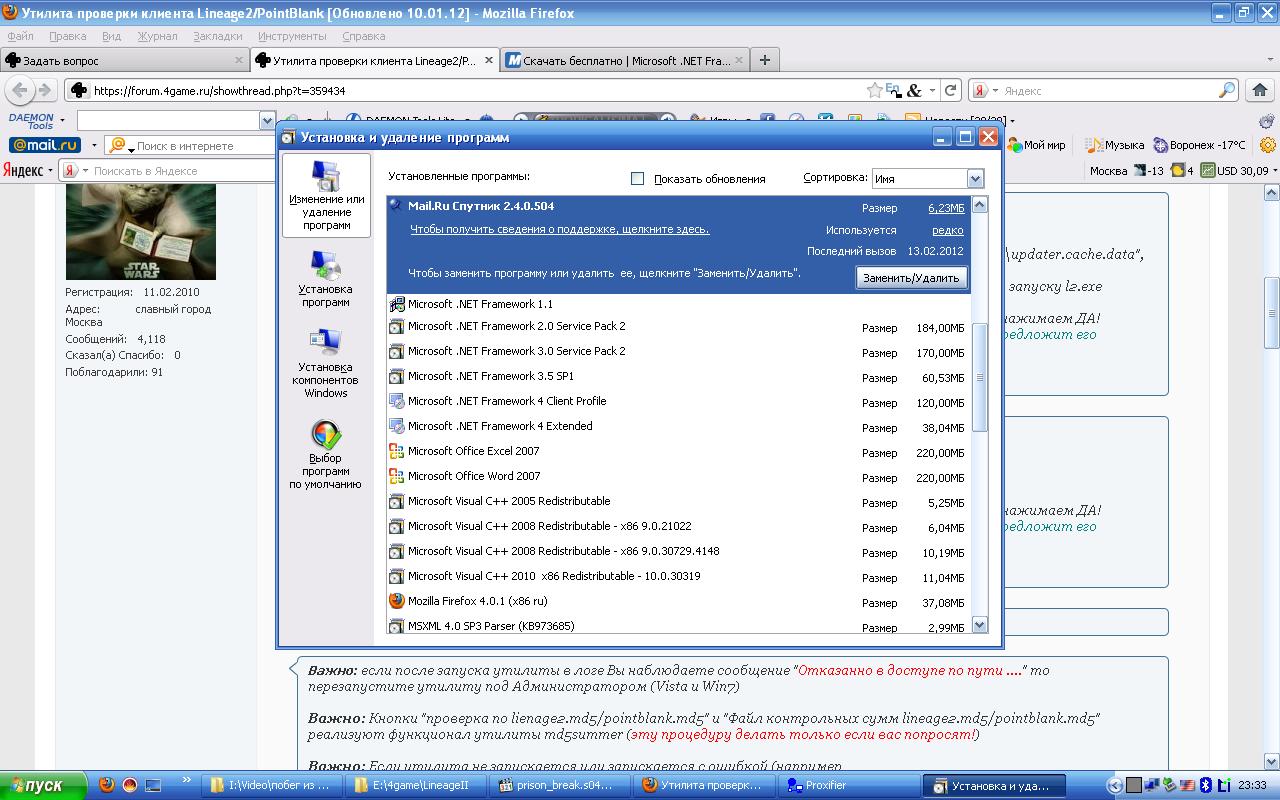
Task: Click the language flag icon in tray
Action: pos(1187,785)
